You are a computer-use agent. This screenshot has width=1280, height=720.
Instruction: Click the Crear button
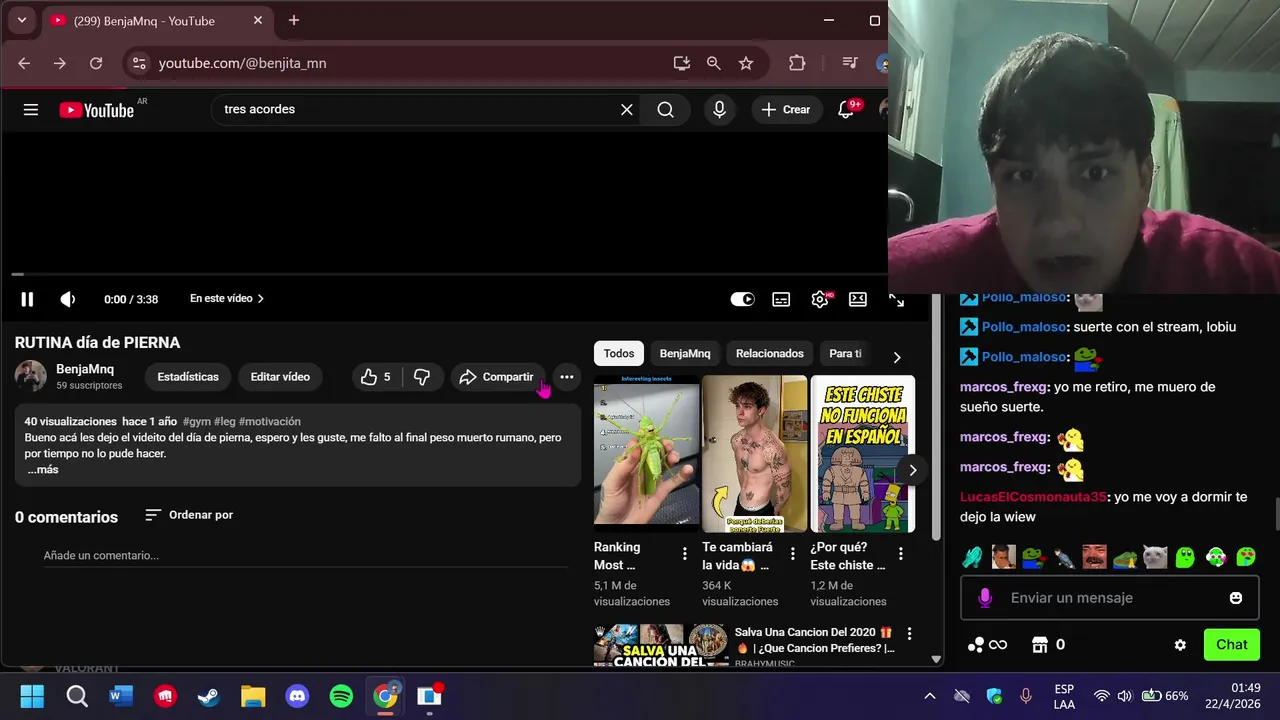pyautogui.click(x=786, y=110)
